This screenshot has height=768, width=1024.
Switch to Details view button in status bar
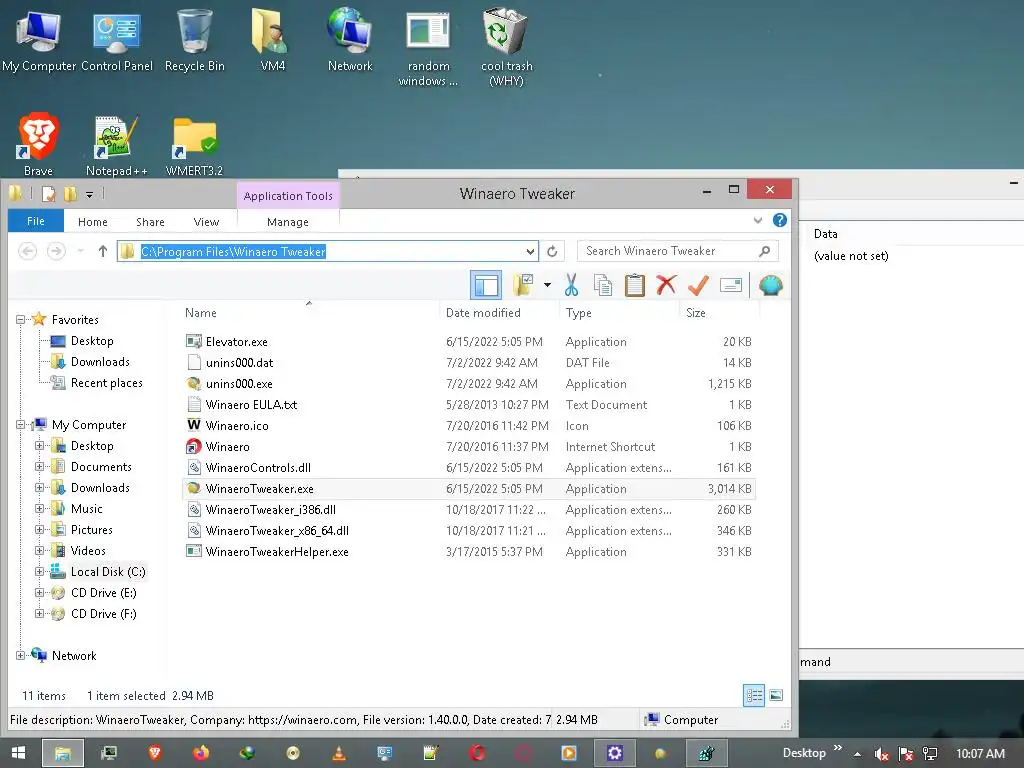(754, 696)
